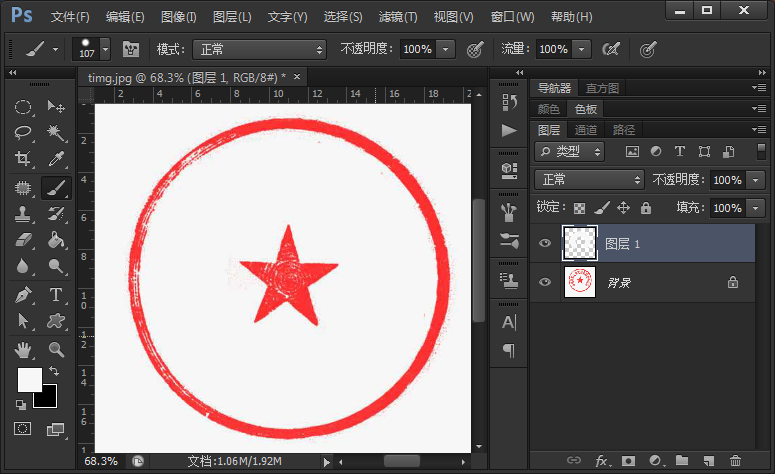This screenshot has height=474, width=775.
Task: Select the Blur tool
Action: pos(23,266)
